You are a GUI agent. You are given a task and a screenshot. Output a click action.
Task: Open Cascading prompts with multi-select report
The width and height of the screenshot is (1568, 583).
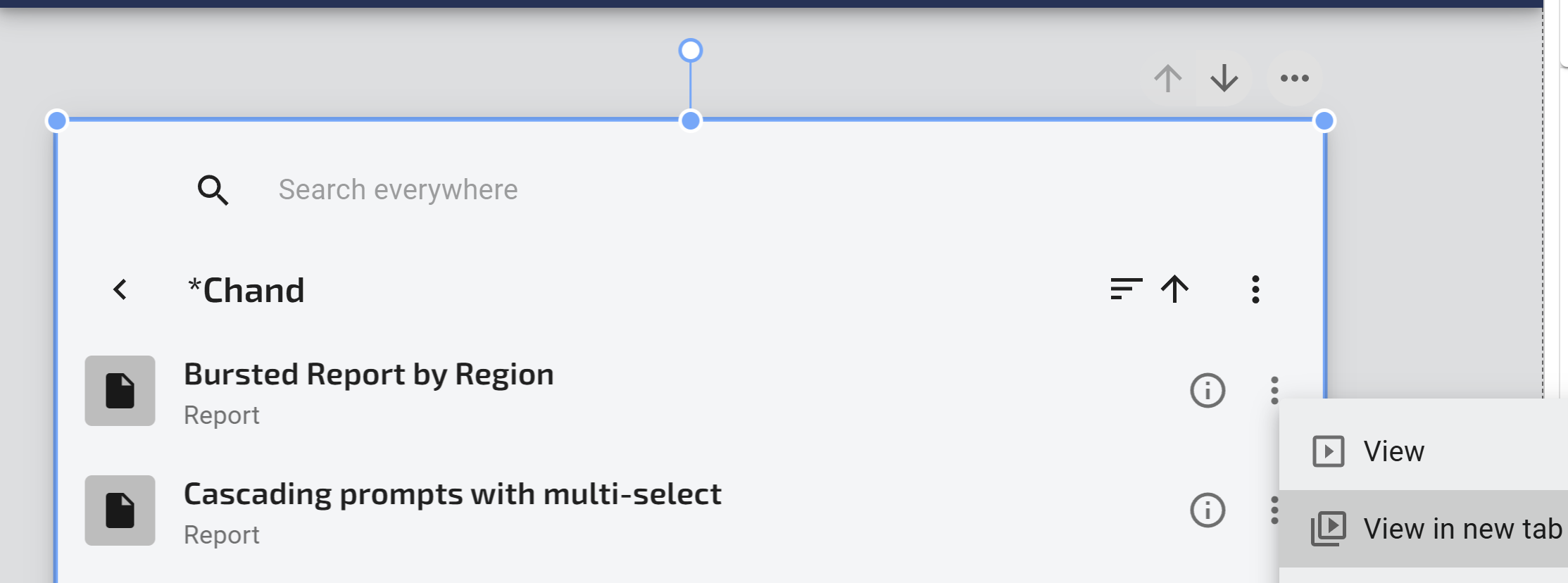(452, 494)
